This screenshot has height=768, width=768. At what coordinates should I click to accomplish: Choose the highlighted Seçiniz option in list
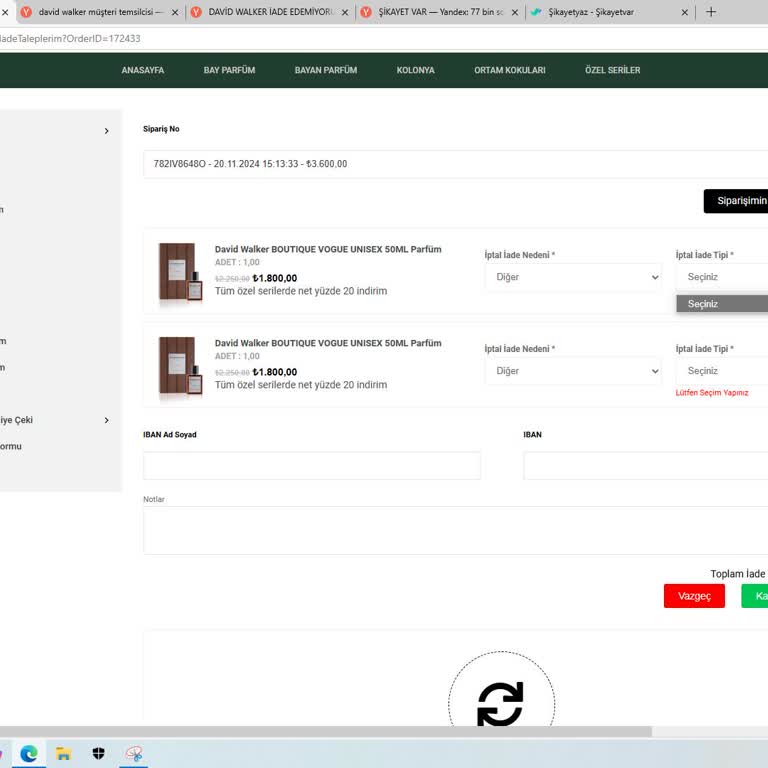click(722, 304)
